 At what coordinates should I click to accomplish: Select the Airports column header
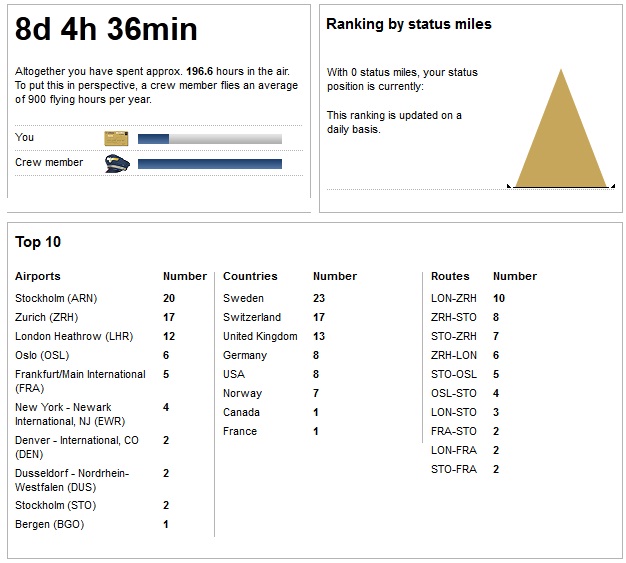coord(38,276)
